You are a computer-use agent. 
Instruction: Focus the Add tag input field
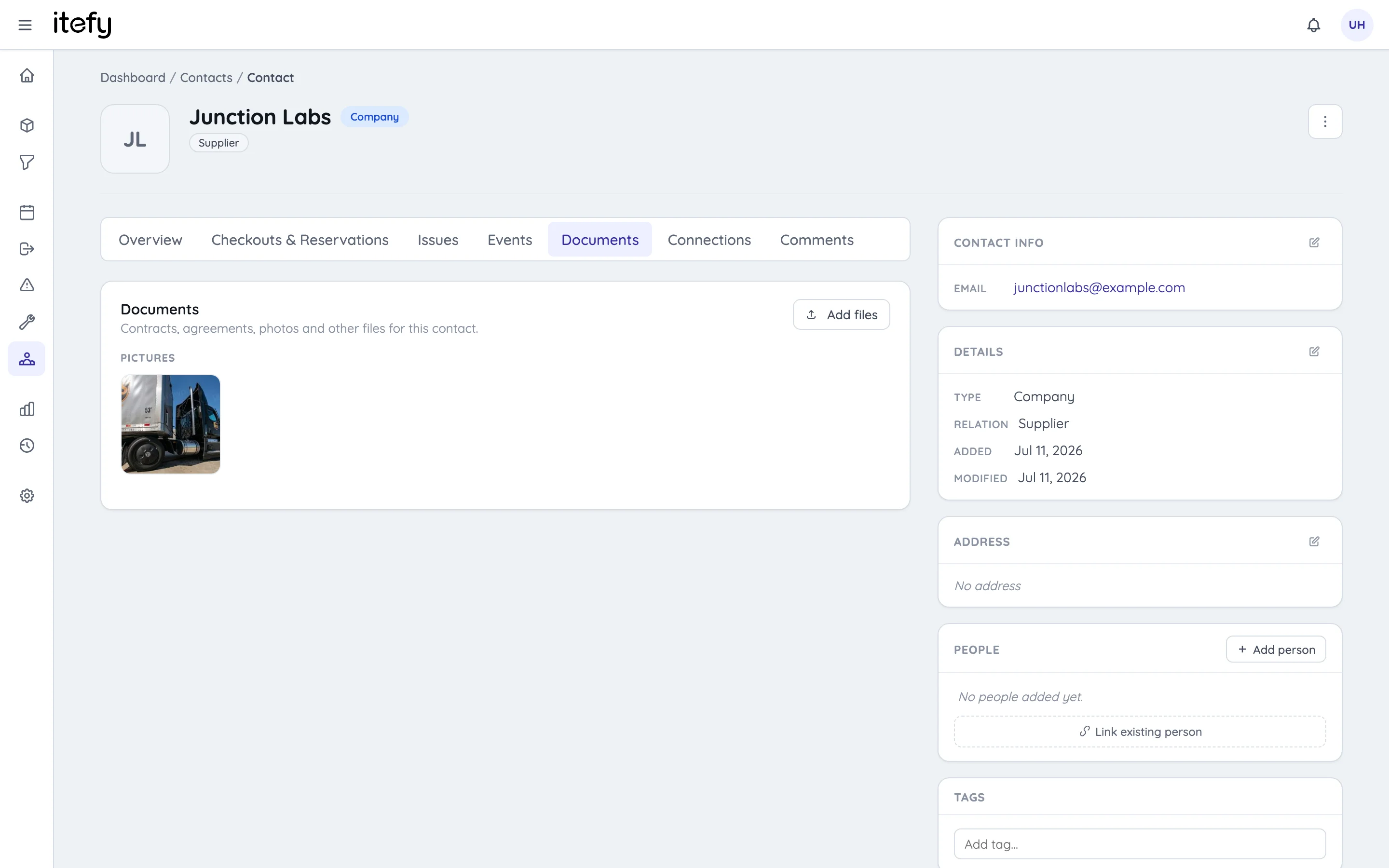click(x=1139, y=844)
